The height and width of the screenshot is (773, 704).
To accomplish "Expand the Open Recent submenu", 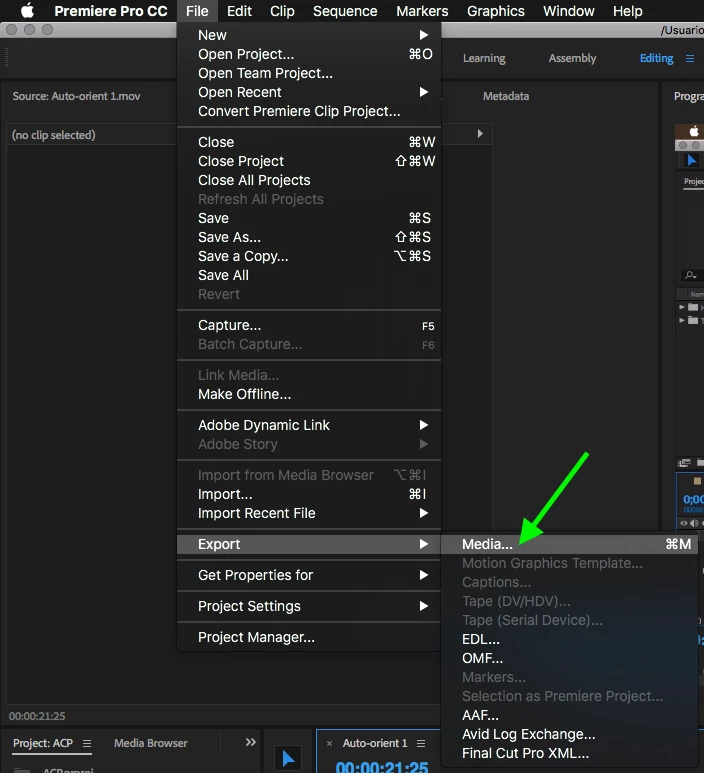I will point(309,92).
